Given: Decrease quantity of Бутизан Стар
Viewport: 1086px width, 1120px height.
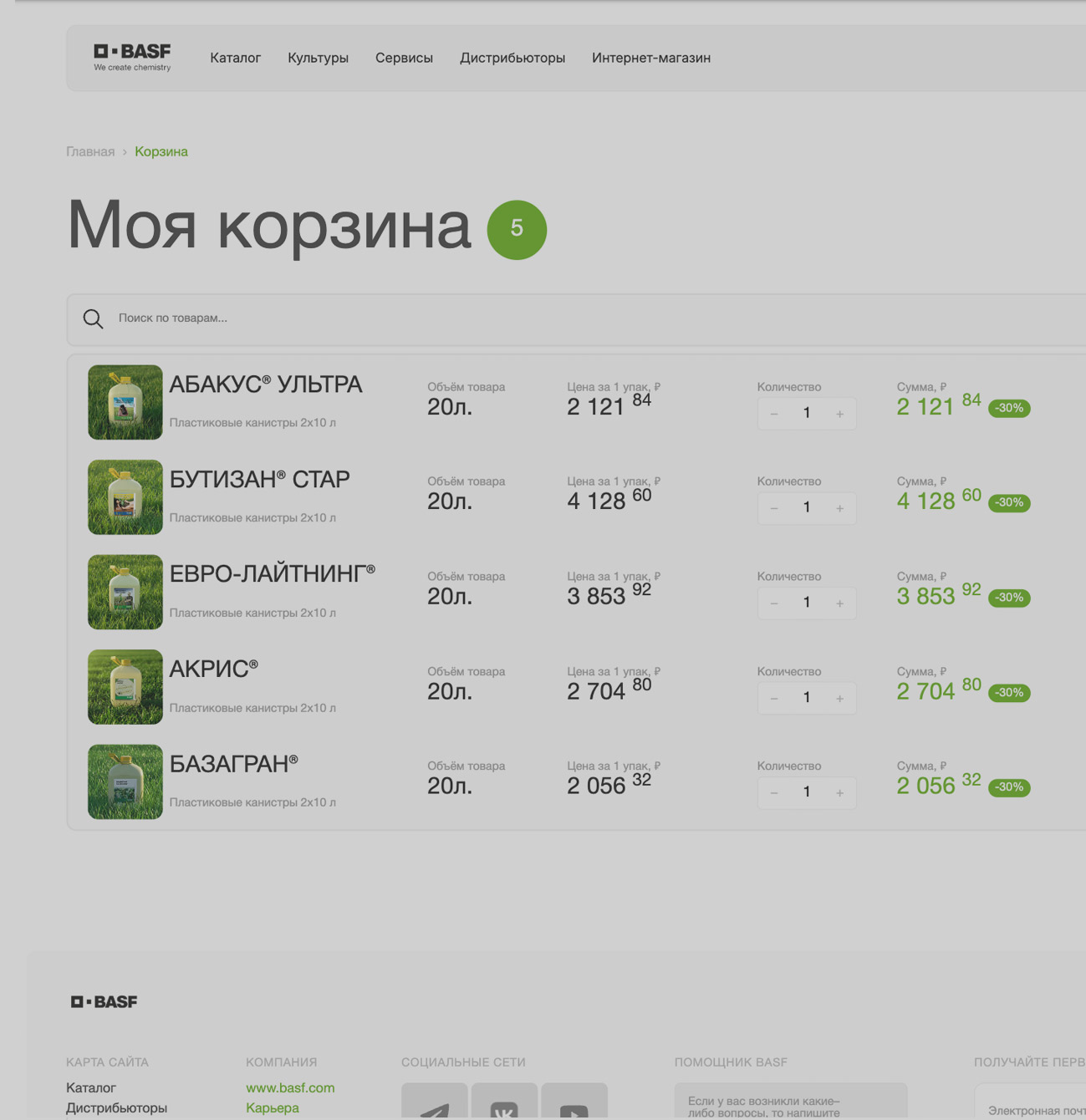Looking at the screenshot, I should pyautogui.click(x=774, y=508).
